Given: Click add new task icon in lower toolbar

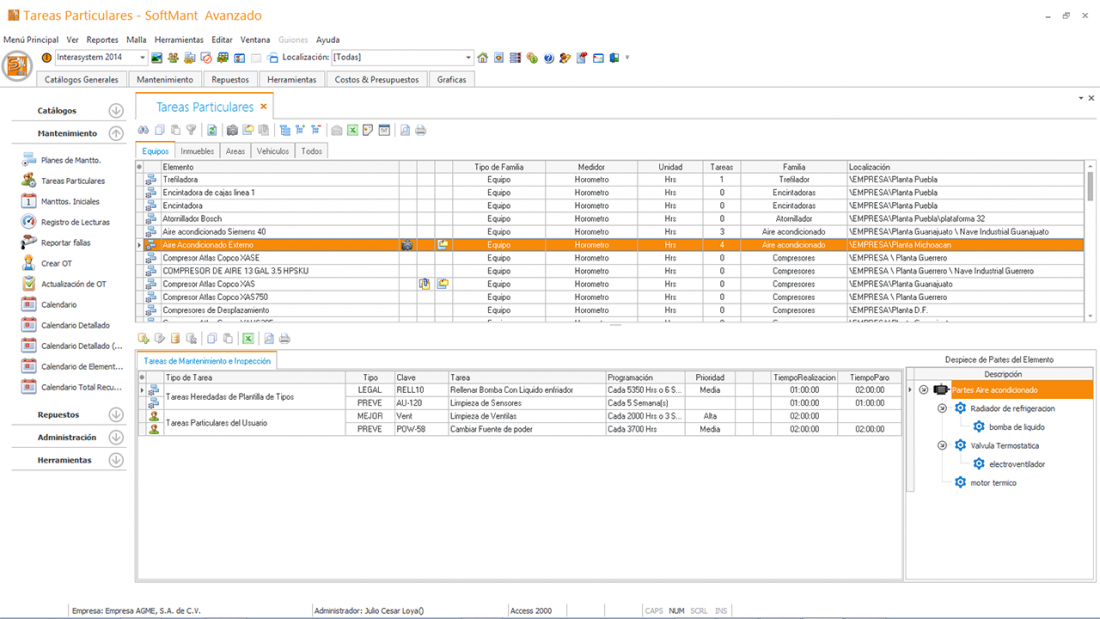Looking at the screenshot, I should [x=143, y=339].
